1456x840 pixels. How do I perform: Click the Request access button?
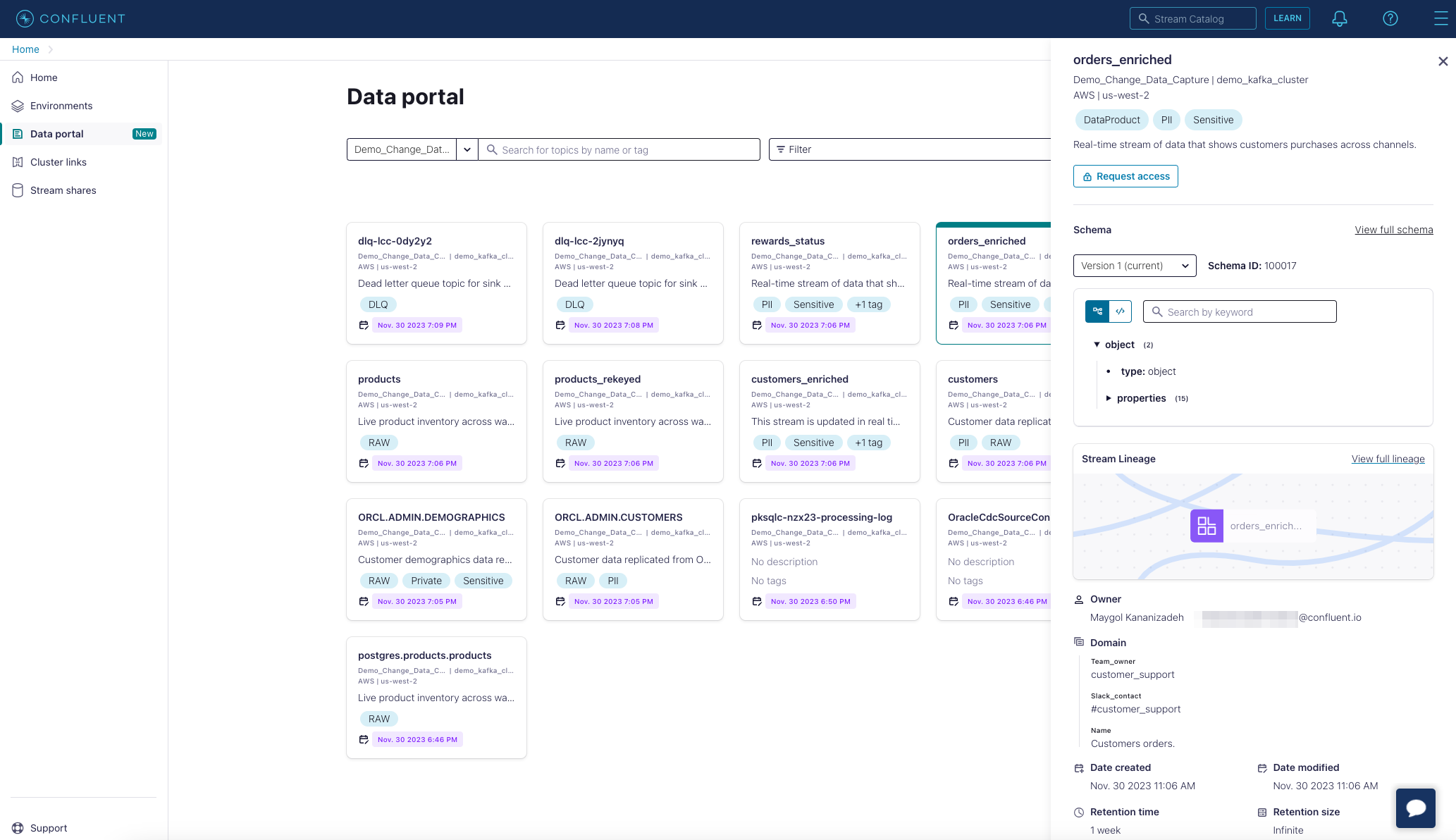tap(1125, 176)
